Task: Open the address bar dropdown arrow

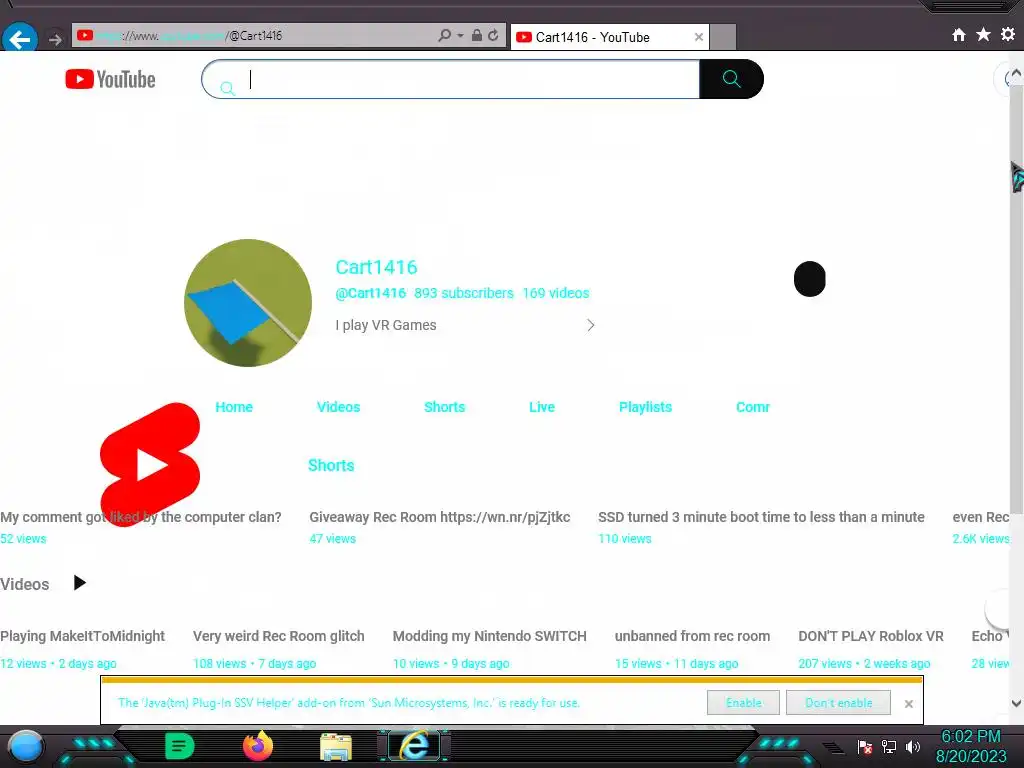Action: 460,36
